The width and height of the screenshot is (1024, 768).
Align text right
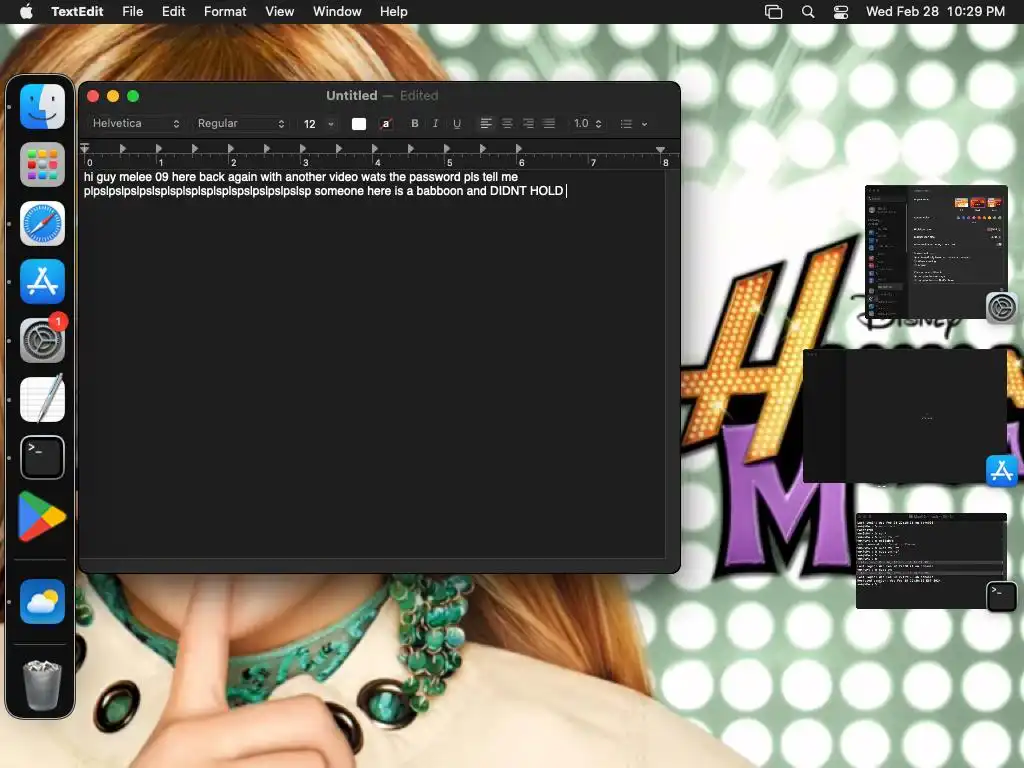coord(528,123)
